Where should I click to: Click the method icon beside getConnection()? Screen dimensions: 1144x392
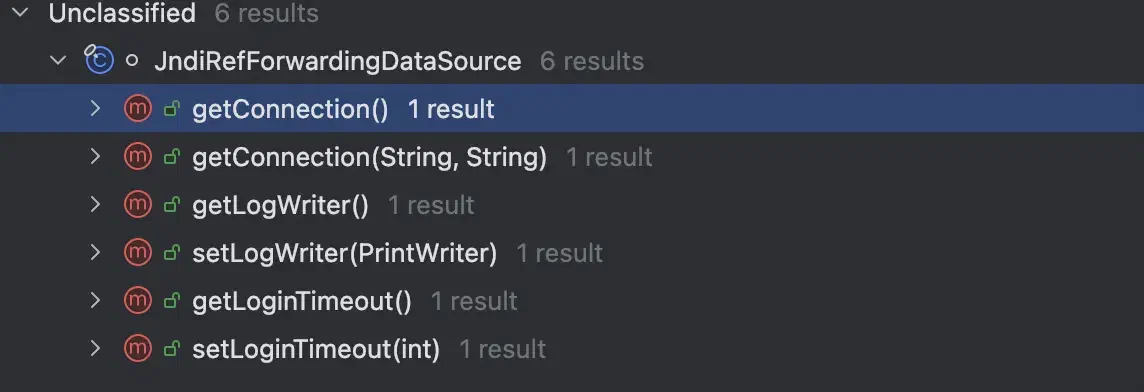click(x=138, y=109)
